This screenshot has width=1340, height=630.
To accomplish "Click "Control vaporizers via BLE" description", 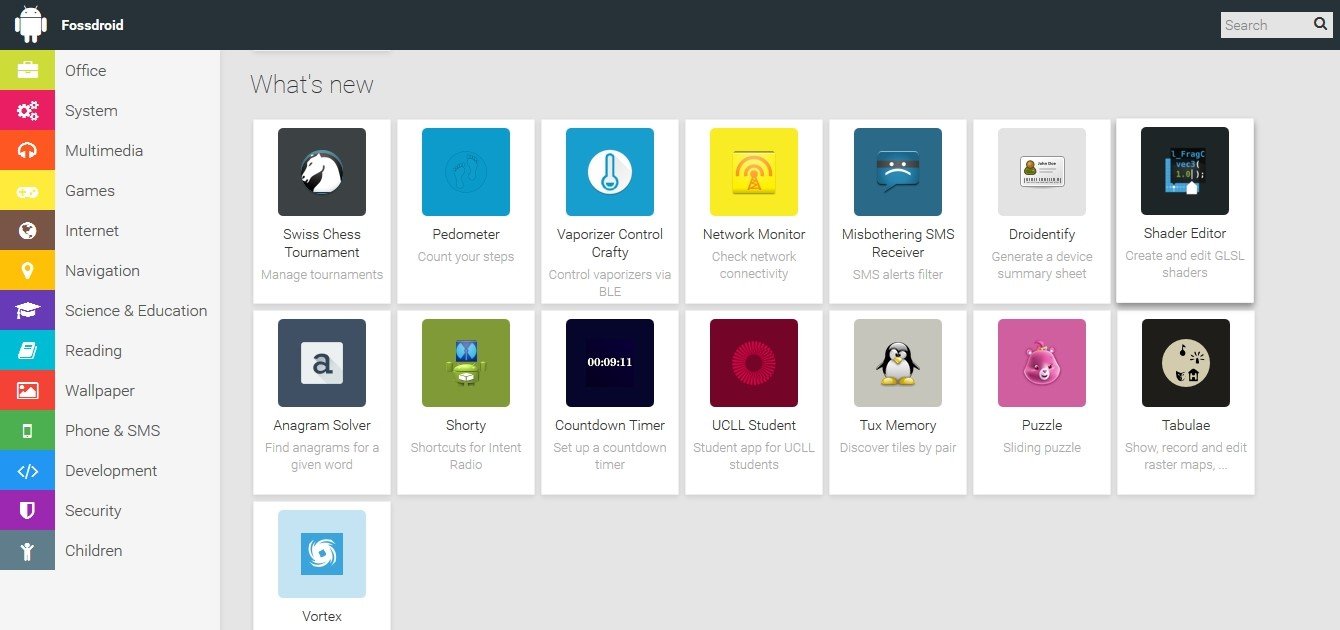I will 610,283.
